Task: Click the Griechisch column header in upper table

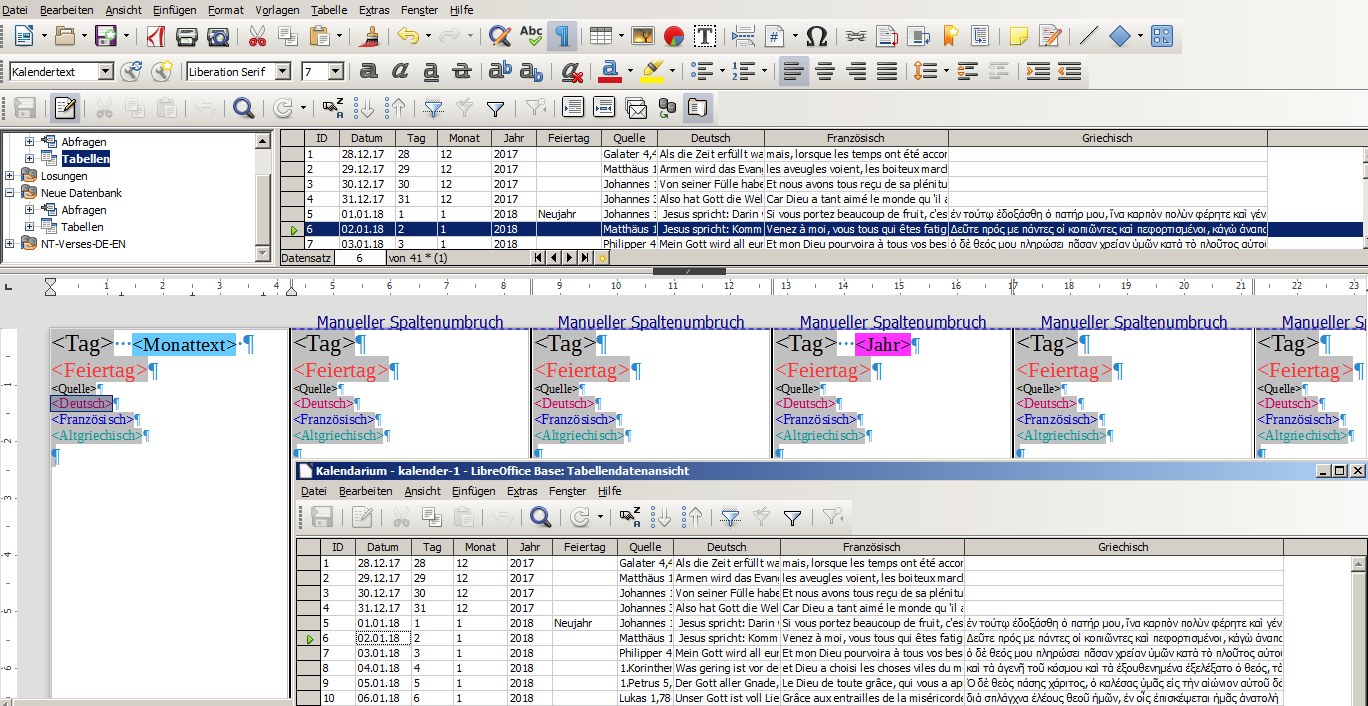Action: coord(1107,138)
